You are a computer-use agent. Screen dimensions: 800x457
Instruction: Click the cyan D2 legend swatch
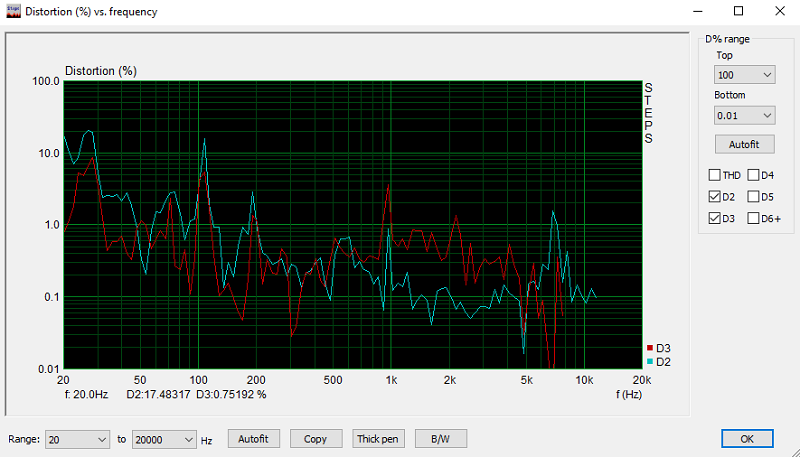(649, 362)
